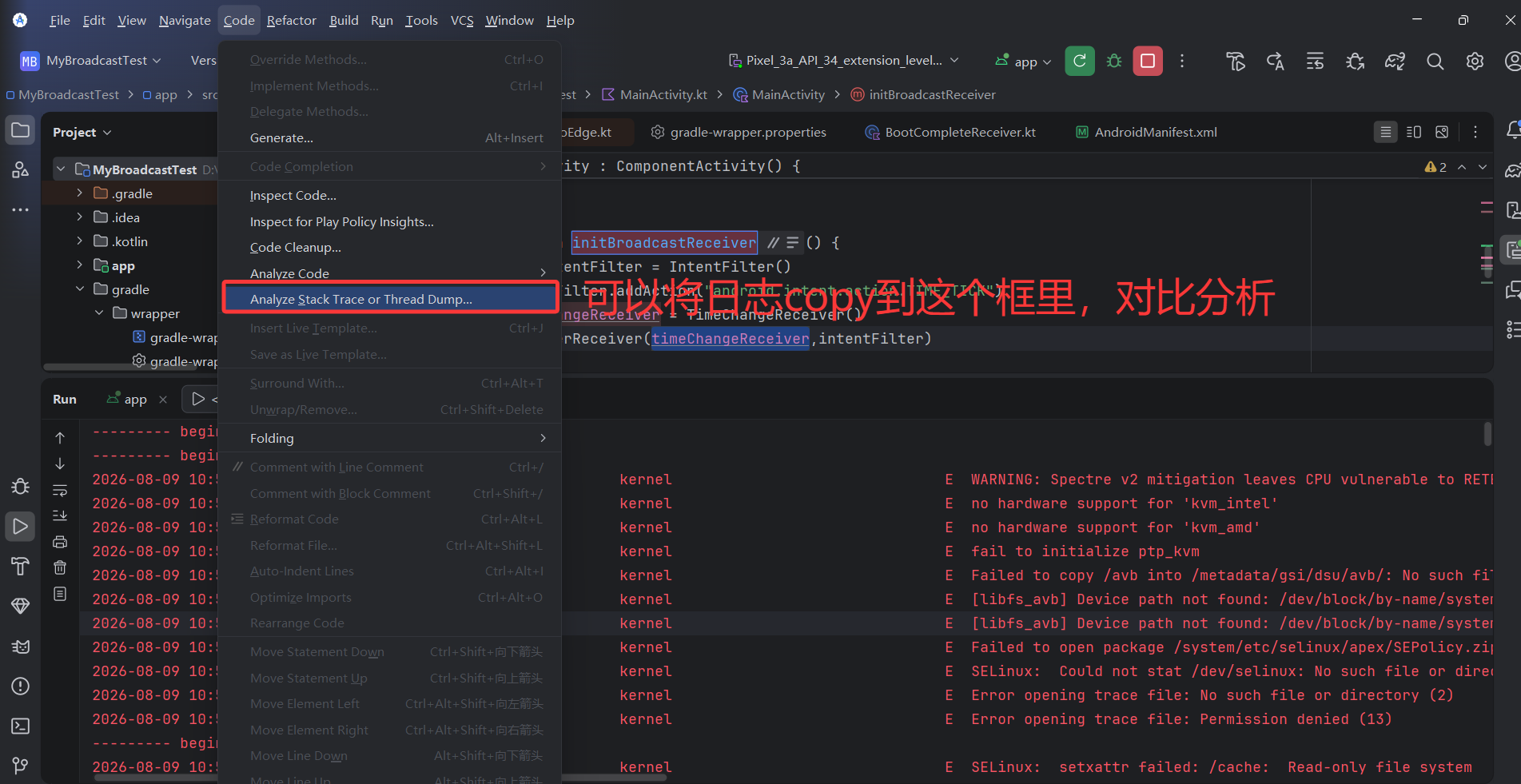Close the app tab in Run panel
Image resolution: width=1521 pixels, height=784 pixels.
[x=163, y=400]
